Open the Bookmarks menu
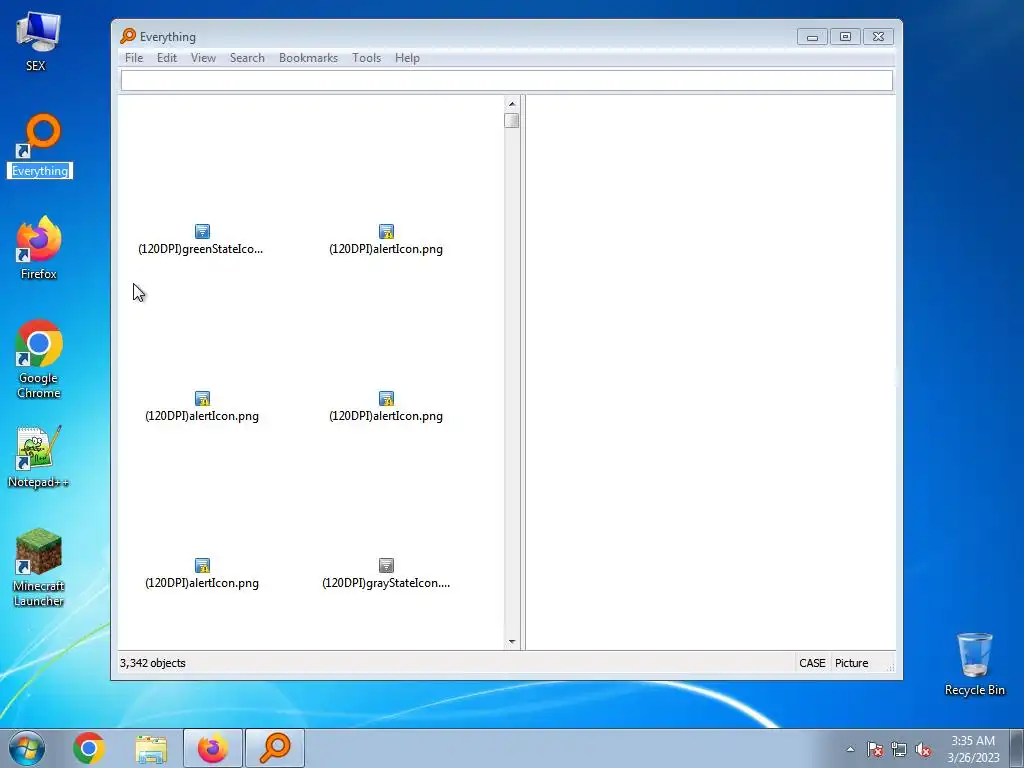1024x768 pixels. point(308,57)
